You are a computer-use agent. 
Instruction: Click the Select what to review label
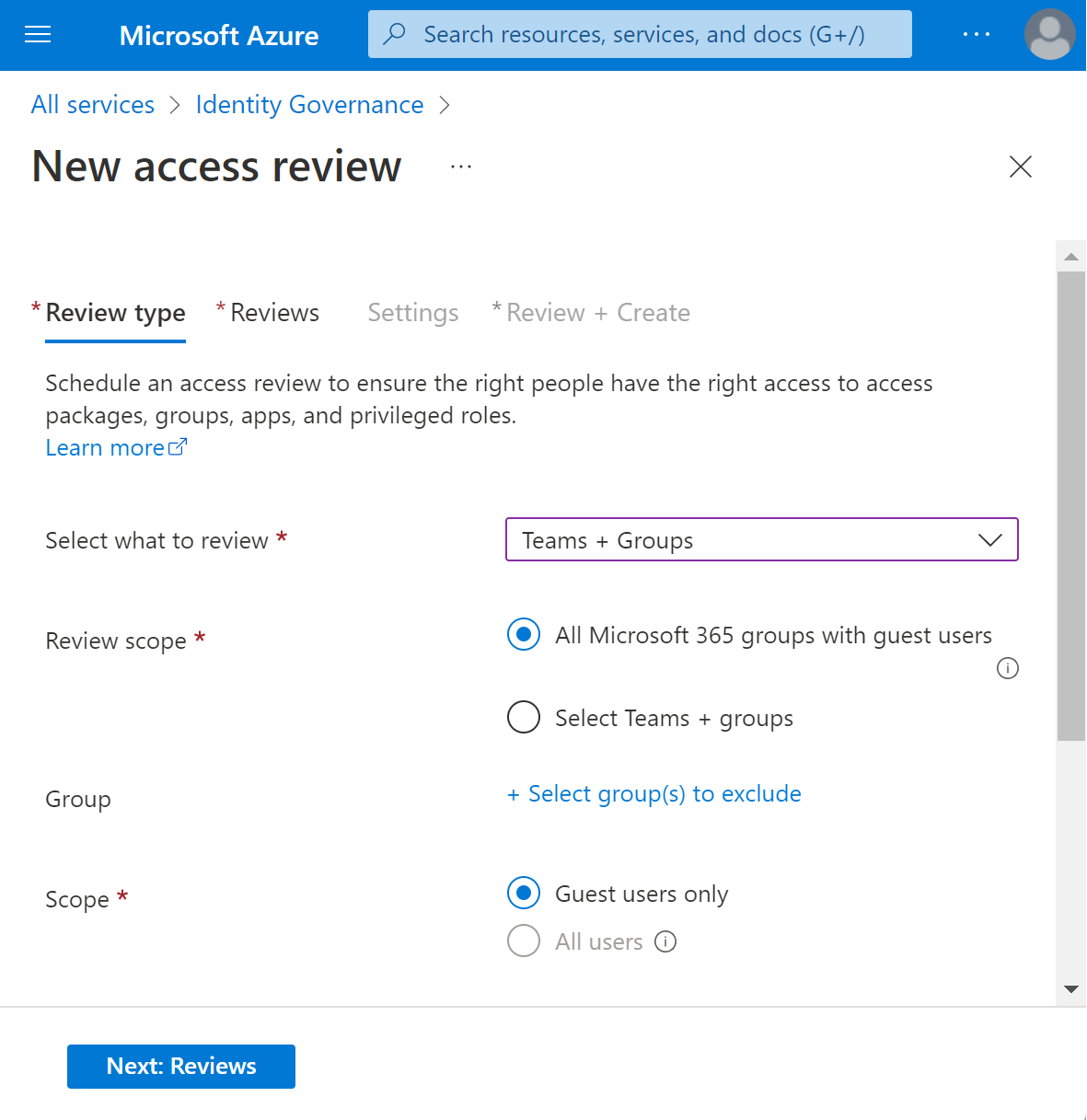(x=156, y=540)
